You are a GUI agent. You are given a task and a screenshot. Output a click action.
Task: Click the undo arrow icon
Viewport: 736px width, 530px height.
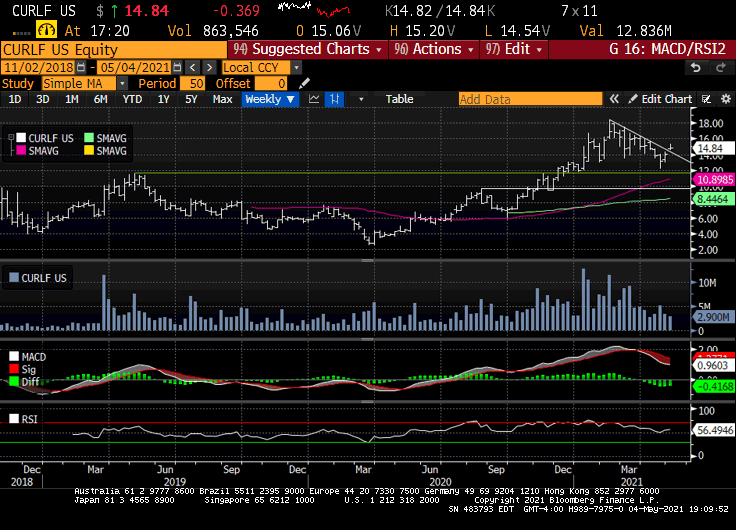click(696, 68)
